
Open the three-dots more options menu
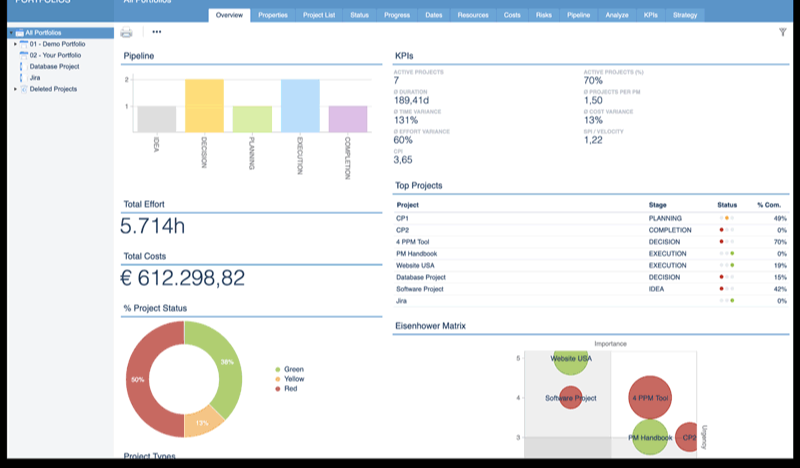point(156,32)
